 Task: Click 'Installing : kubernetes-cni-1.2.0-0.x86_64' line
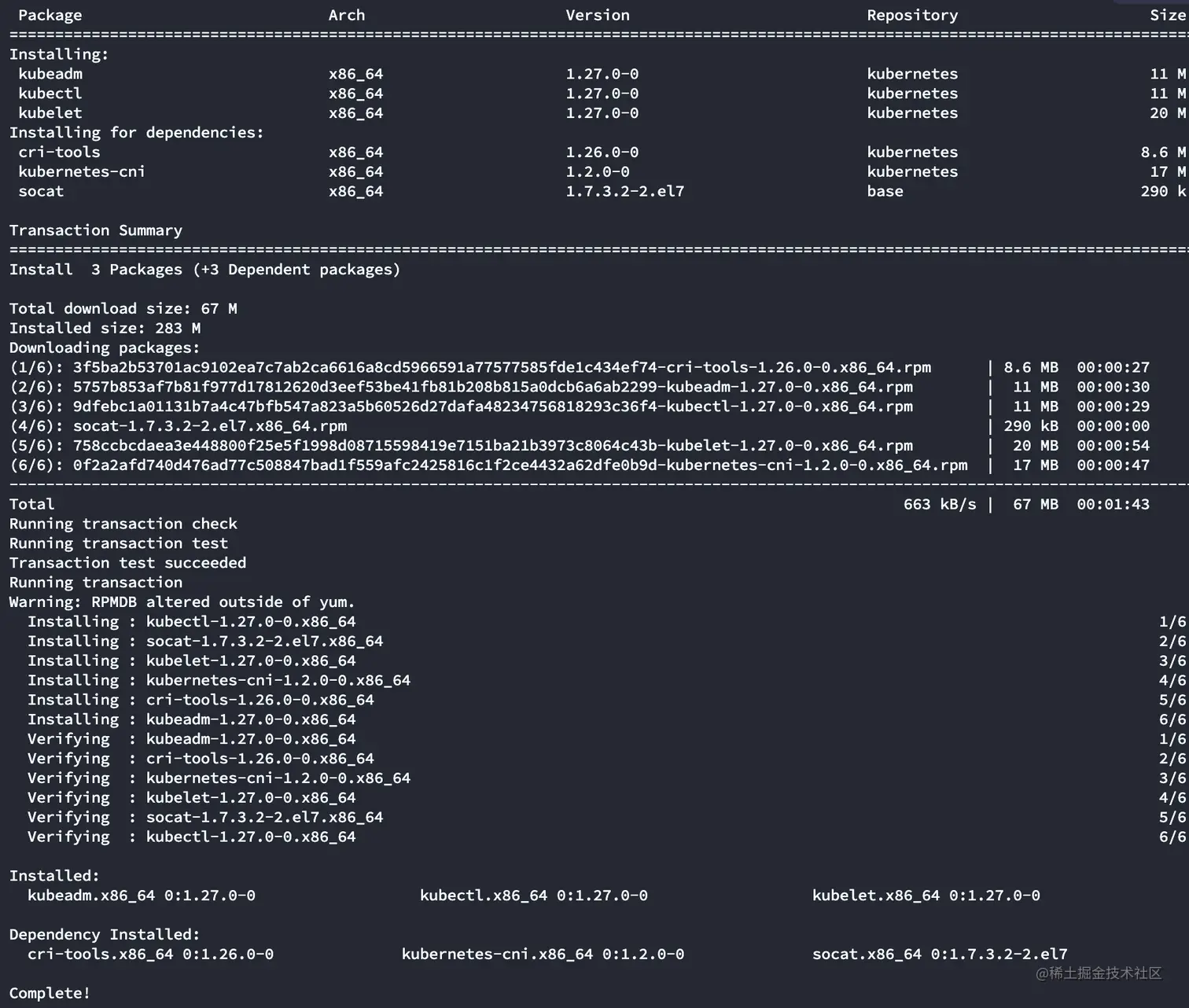coord(219,681)
